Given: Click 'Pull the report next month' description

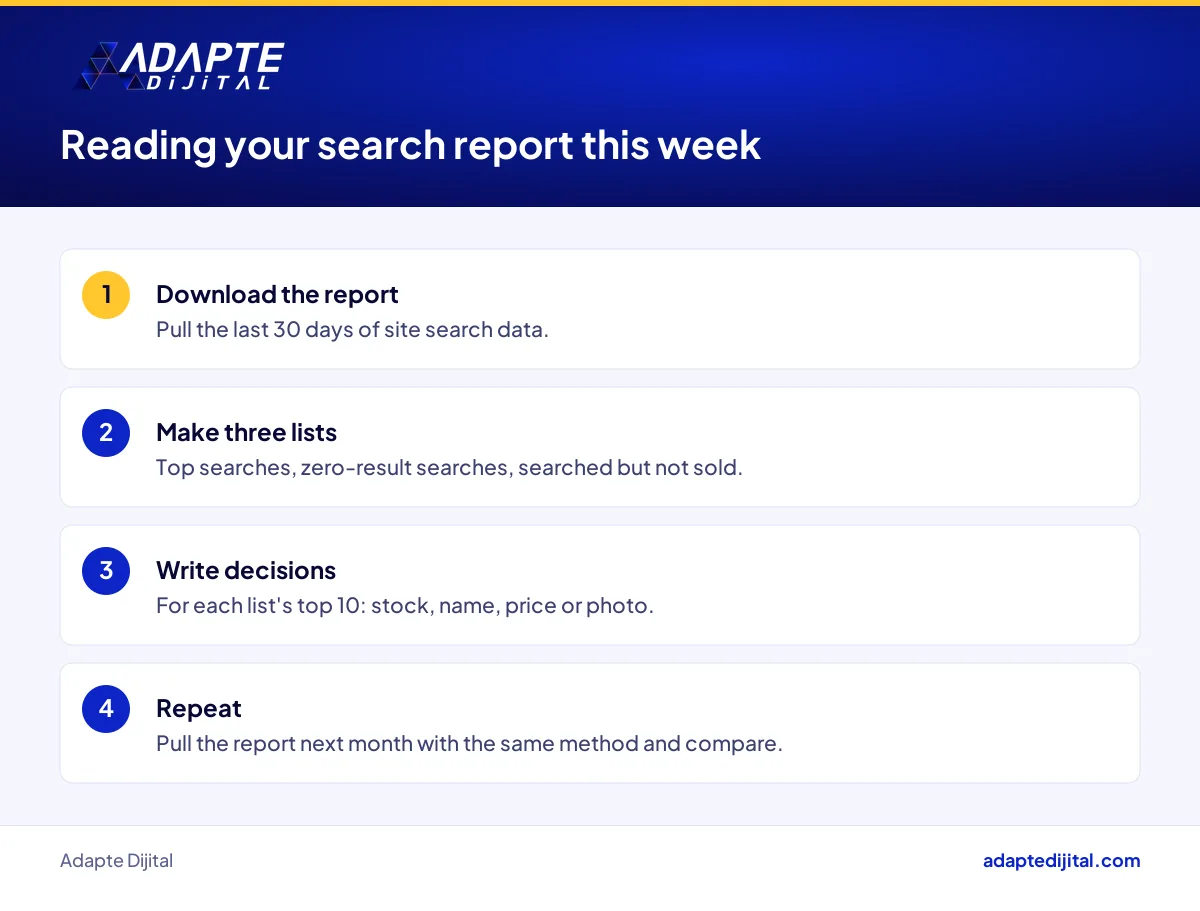Looking at the screenshot, I should [469, 743].
